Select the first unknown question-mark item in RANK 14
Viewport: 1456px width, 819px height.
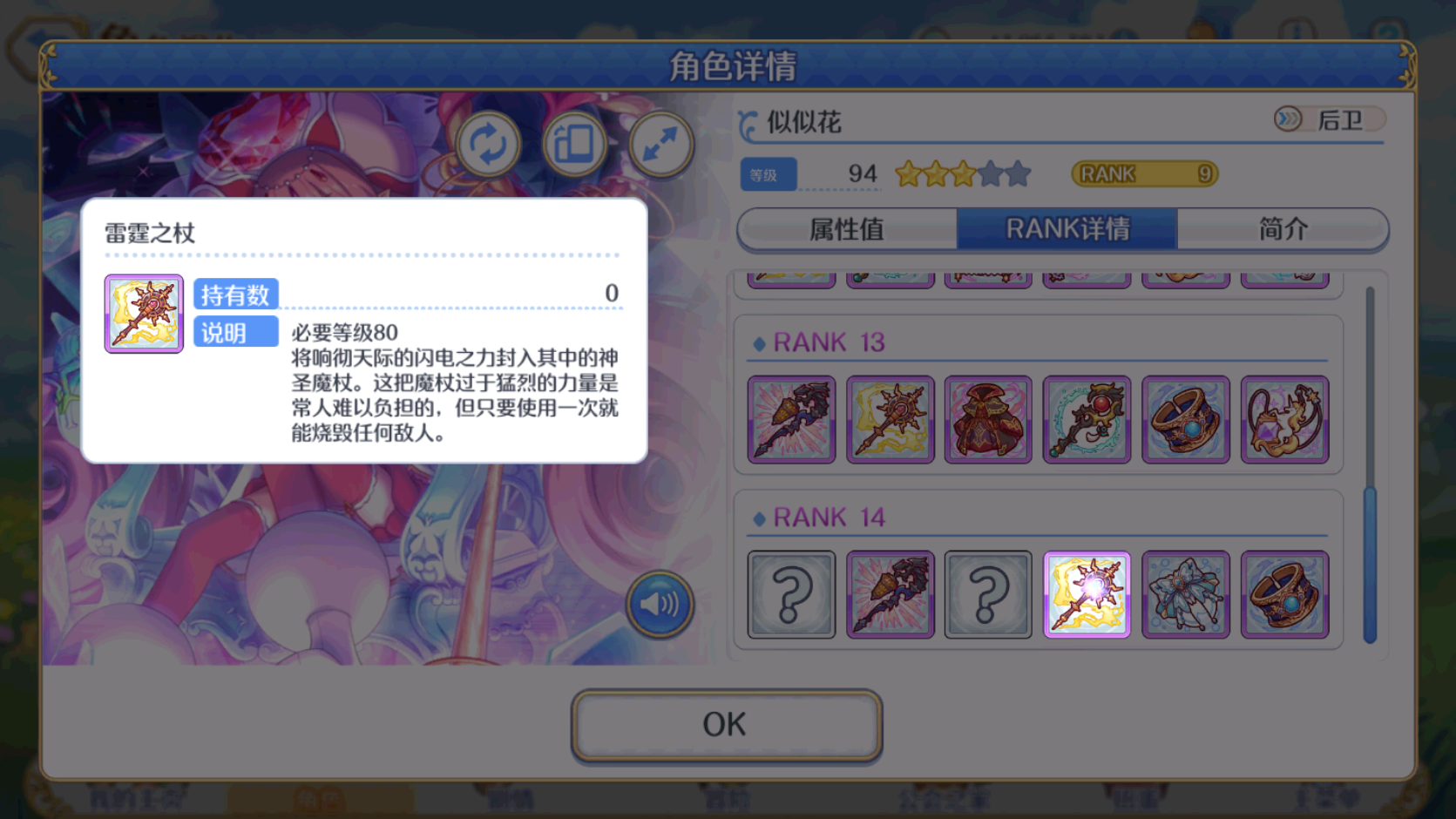791,594
